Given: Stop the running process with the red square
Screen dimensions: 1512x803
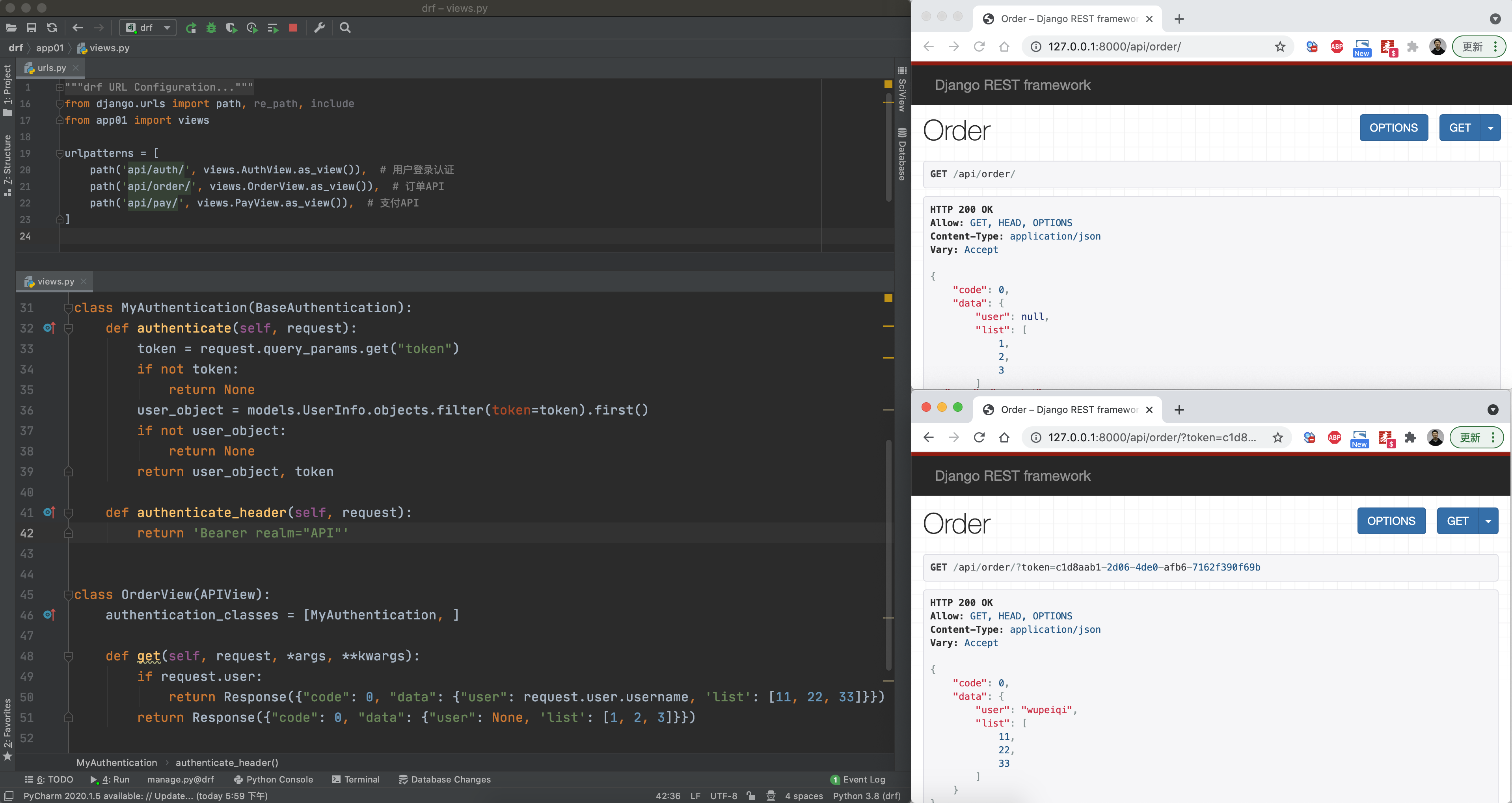Looking at the screenshot, I should point(294,28).
